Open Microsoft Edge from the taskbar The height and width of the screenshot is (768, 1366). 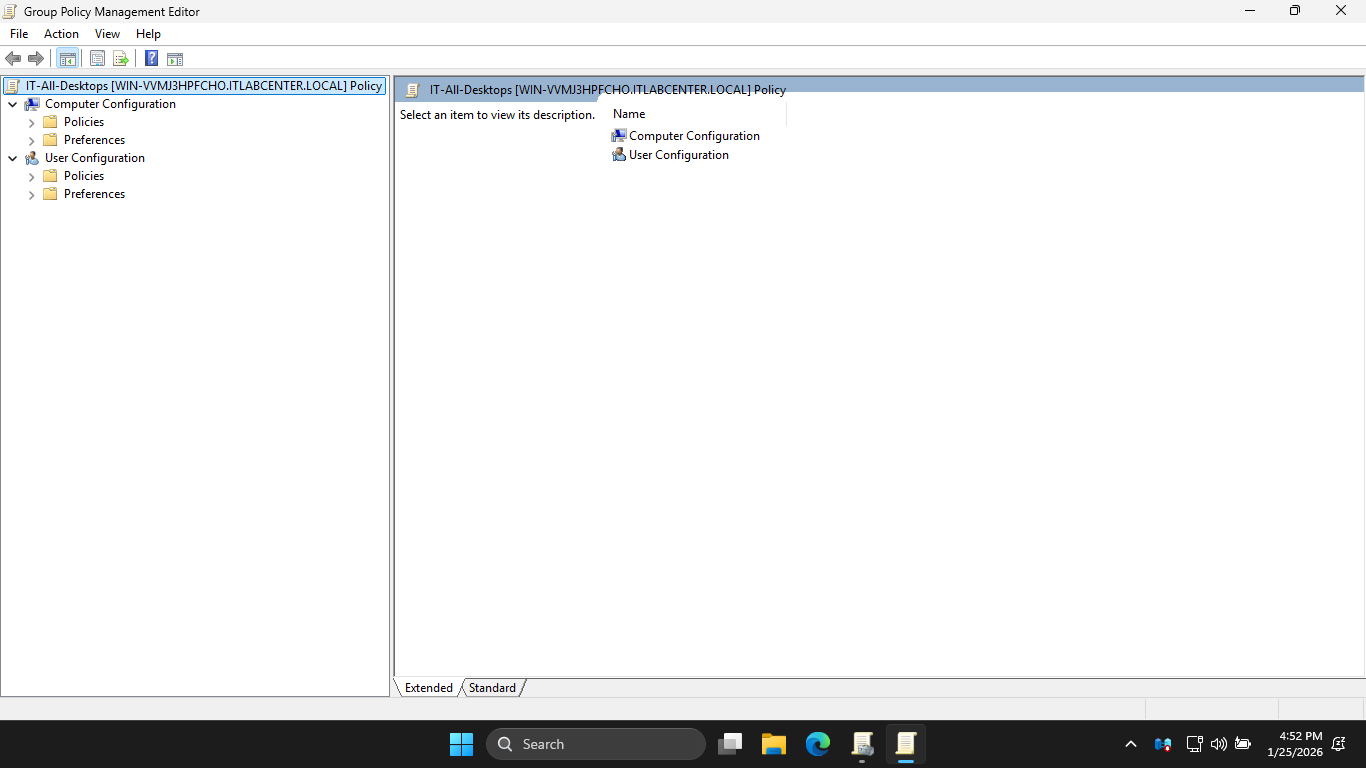point(818,744)
